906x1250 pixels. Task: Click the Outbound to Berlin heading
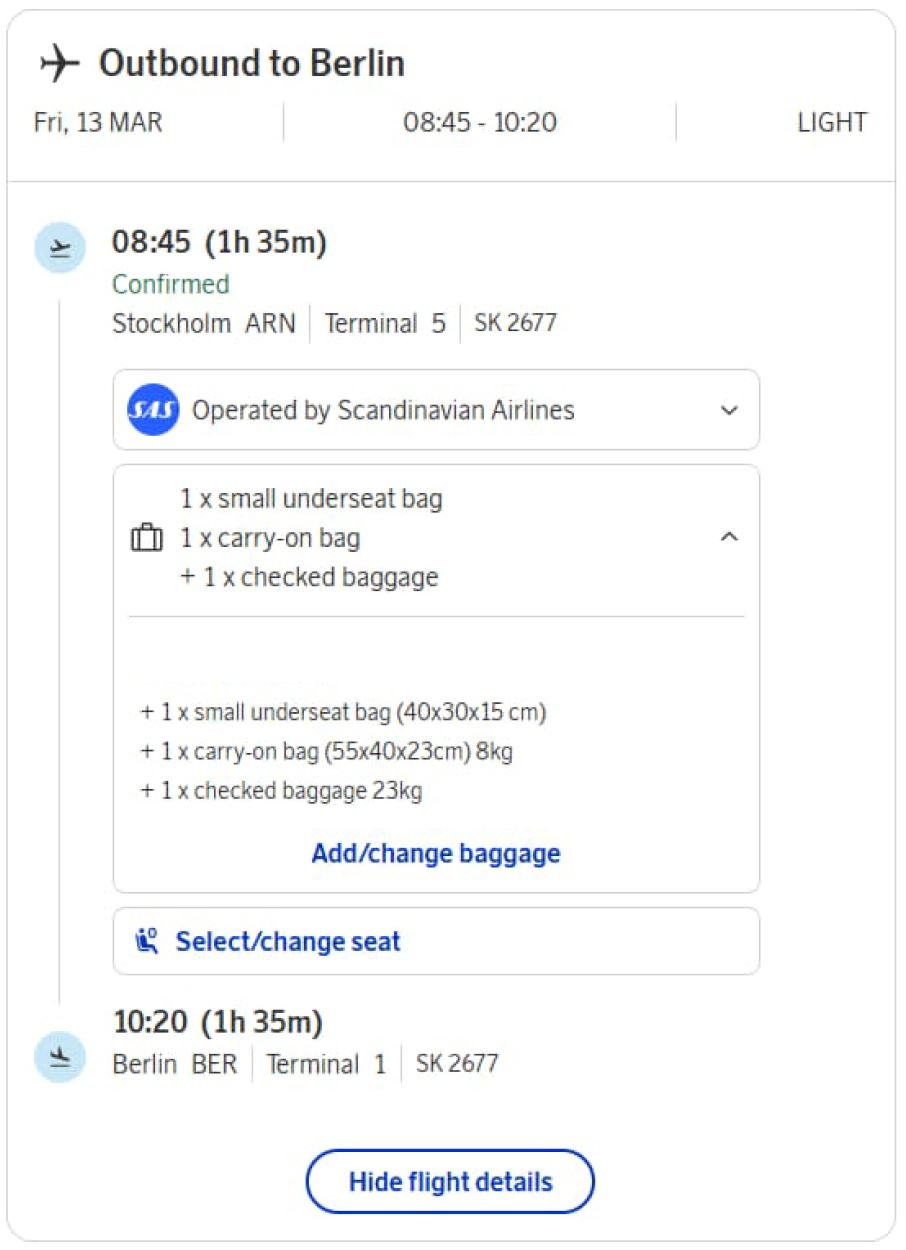click(251, 64)
